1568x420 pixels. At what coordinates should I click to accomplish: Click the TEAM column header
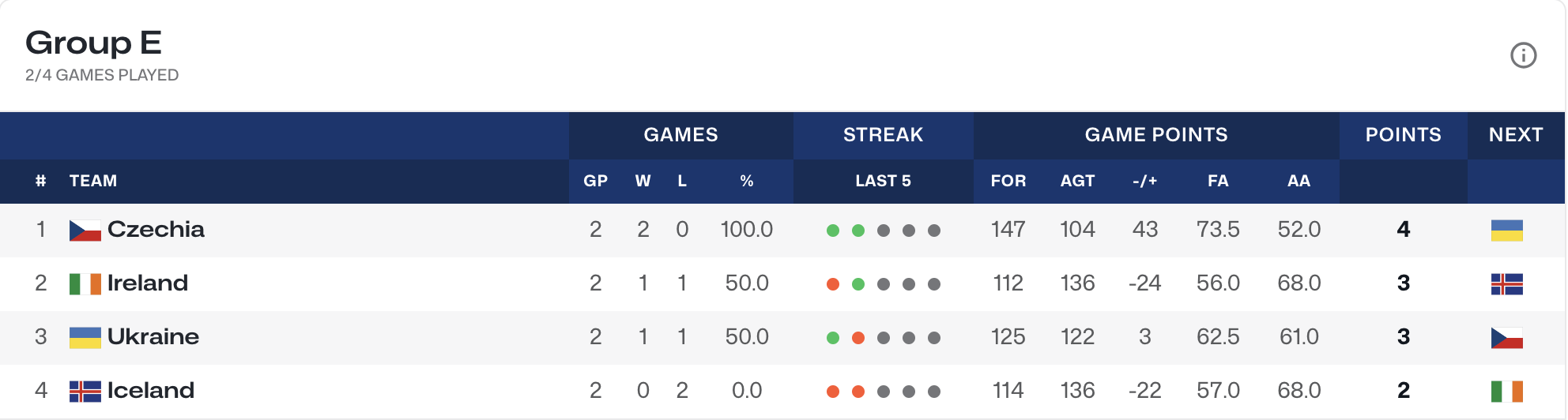pos(93,181)
